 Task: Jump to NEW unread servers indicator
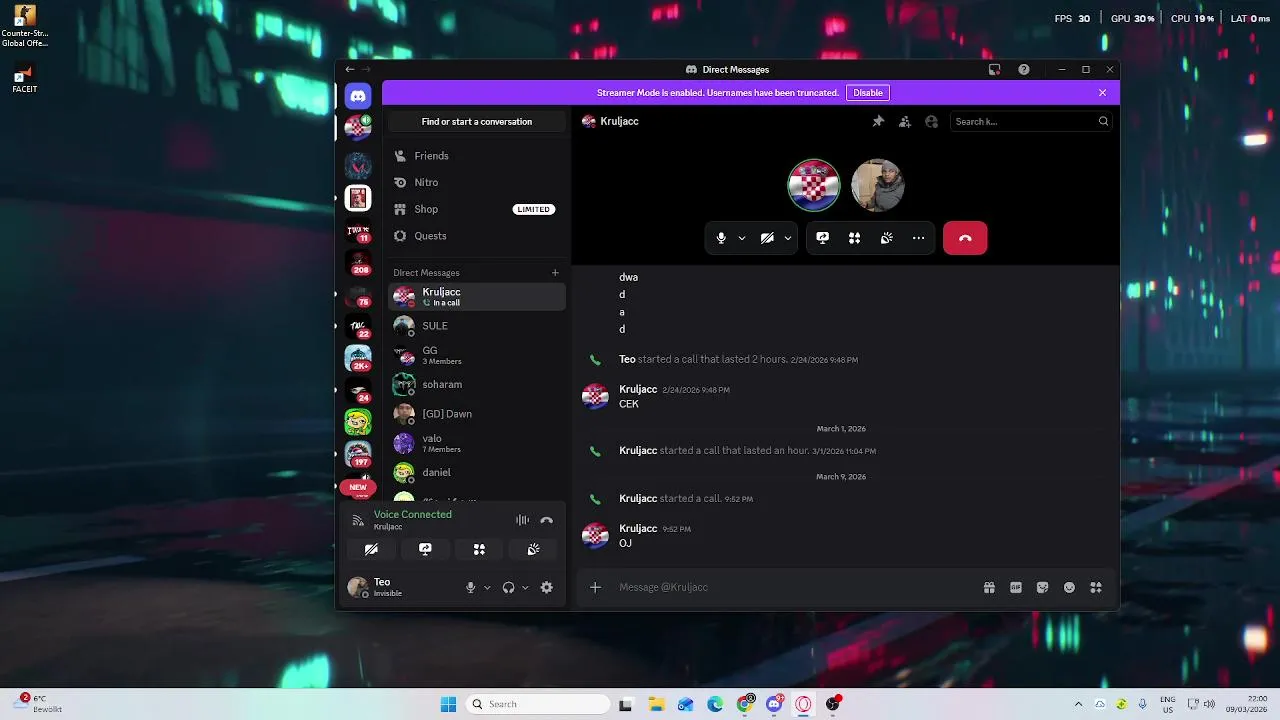(x=358, y=487)
